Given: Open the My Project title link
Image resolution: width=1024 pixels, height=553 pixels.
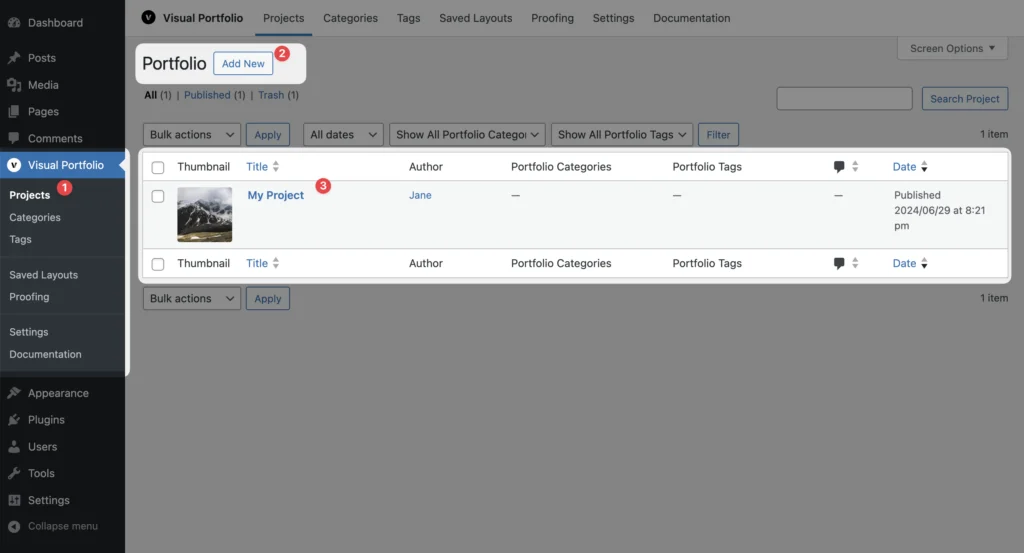Looking at the screenshot, I should pos(276,195).
